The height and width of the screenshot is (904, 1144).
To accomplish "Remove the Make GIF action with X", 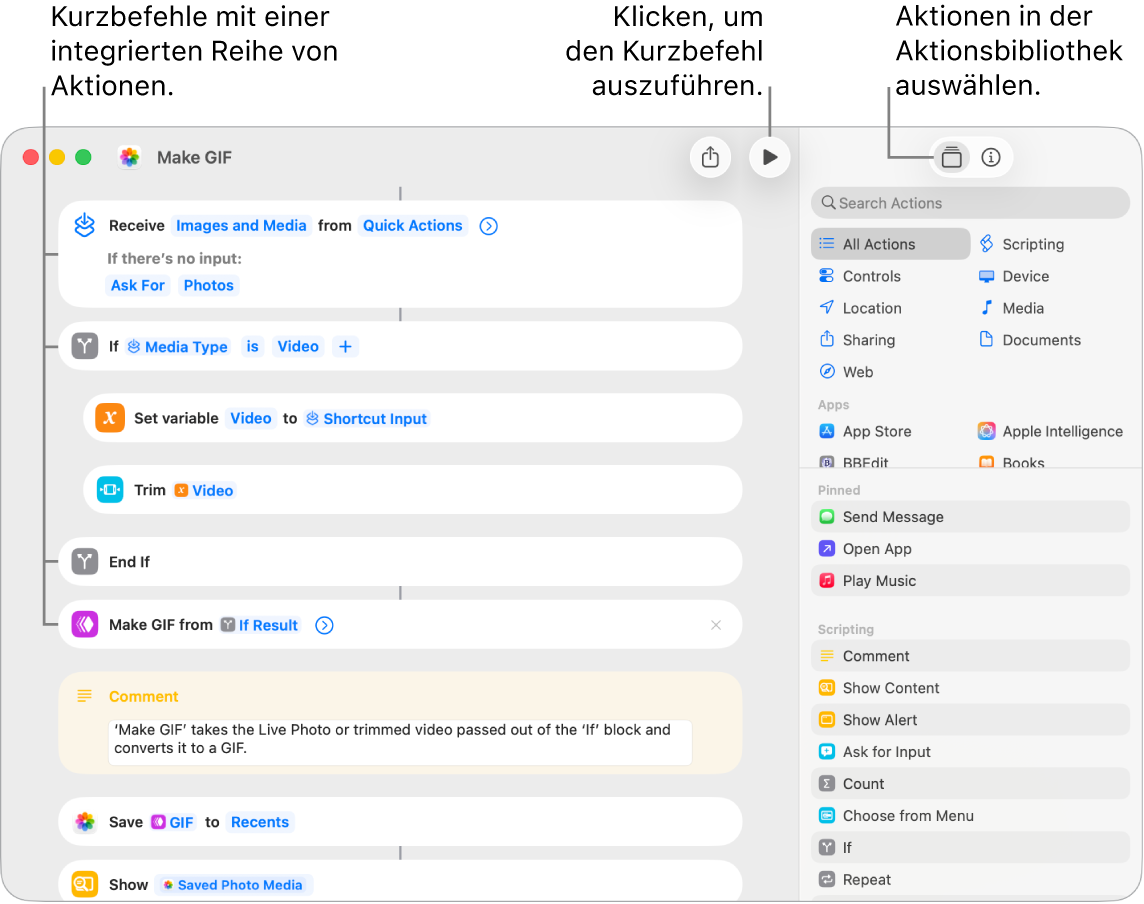I will click(716, 625).
